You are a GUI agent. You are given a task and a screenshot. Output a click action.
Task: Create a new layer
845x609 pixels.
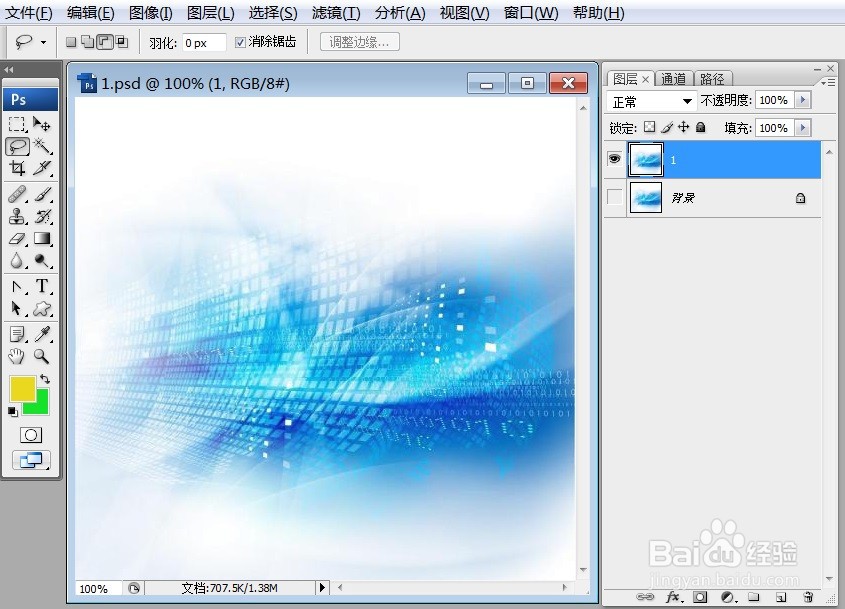pyautogui.click(x=781, y=596)
